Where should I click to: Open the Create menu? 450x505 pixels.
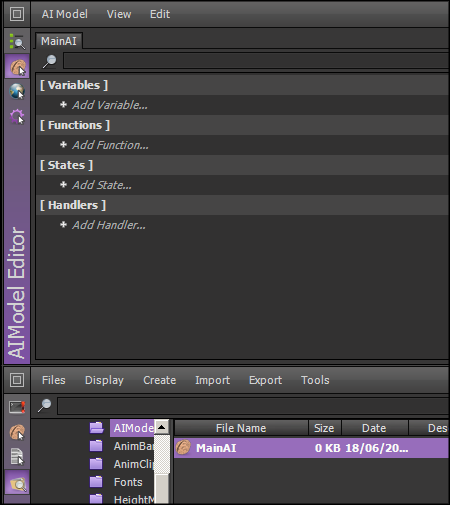coord(160,380)
